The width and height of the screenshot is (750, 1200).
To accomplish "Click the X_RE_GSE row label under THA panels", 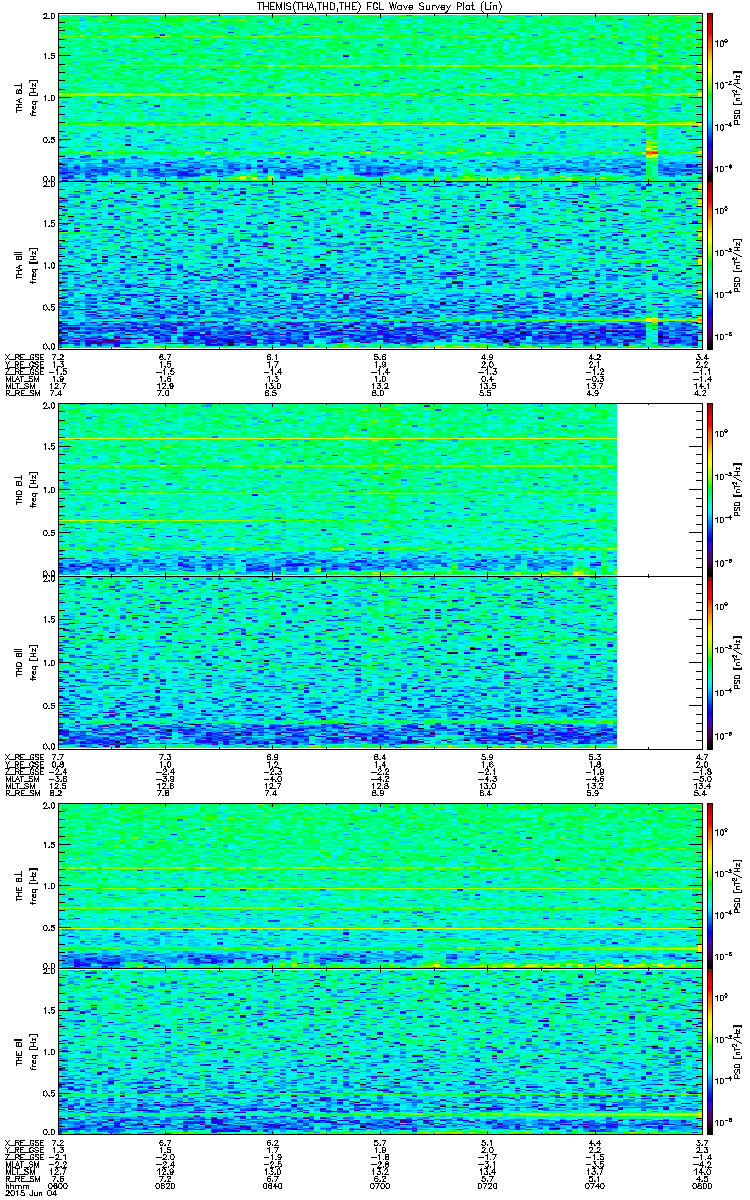I will click(22, 356).
